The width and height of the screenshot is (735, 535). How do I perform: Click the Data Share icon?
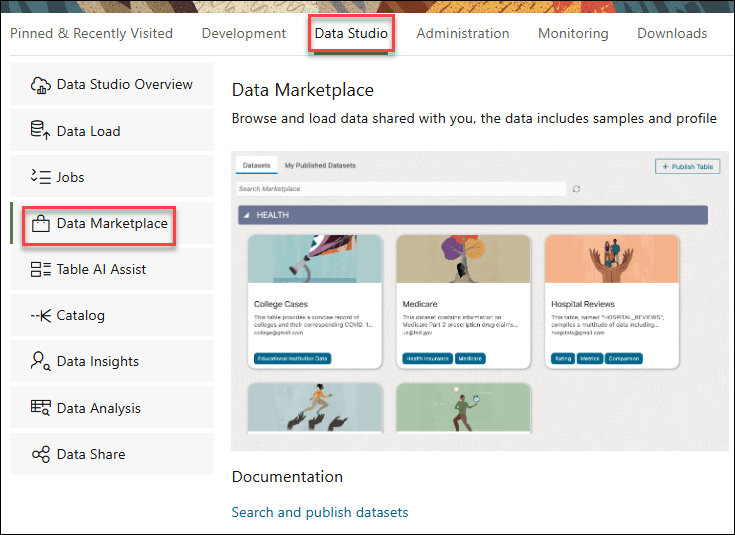click(41, 454)
